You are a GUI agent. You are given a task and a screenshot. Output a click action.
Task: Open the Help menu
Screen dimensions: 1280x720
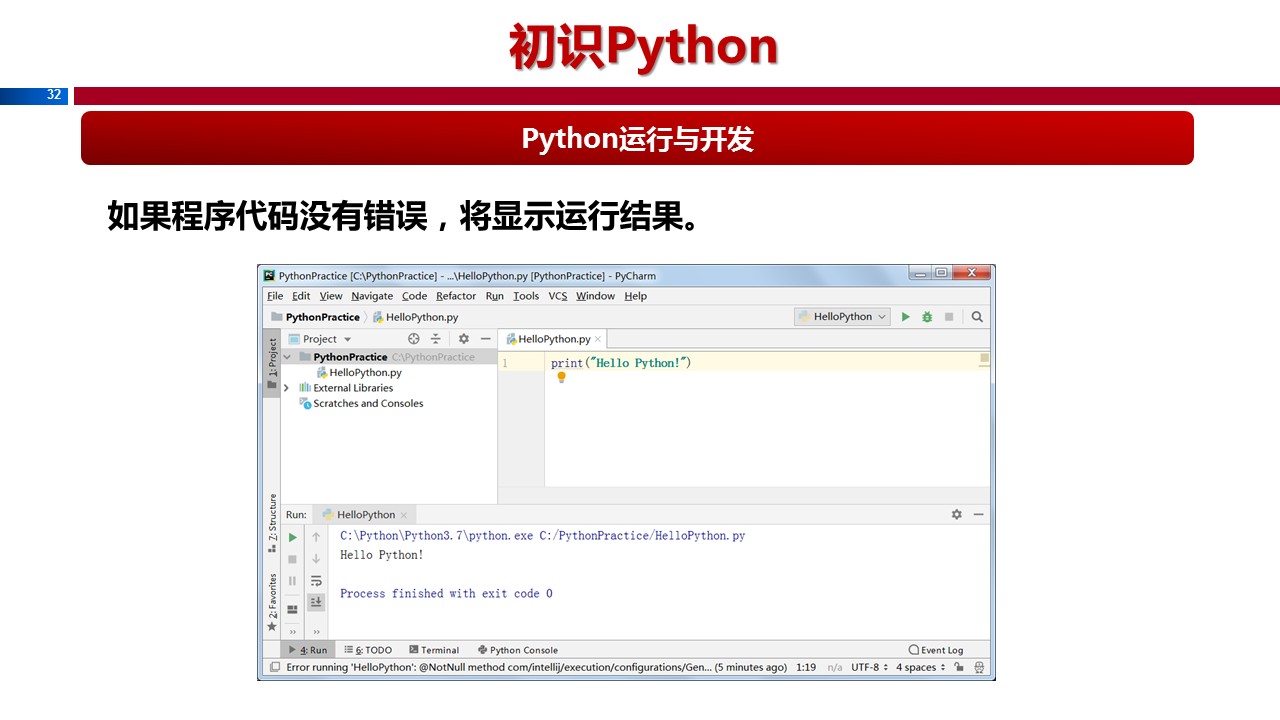pyautogui.click(x=635, y=296)
